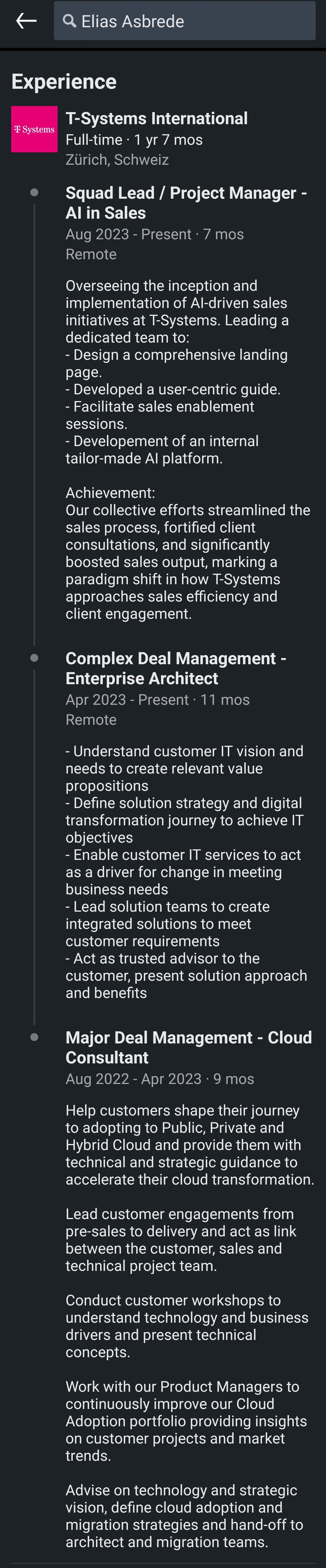Open the T-Systems magenta company logo
This screenshot has height=1568, width=326.
[x=34, y=129]
